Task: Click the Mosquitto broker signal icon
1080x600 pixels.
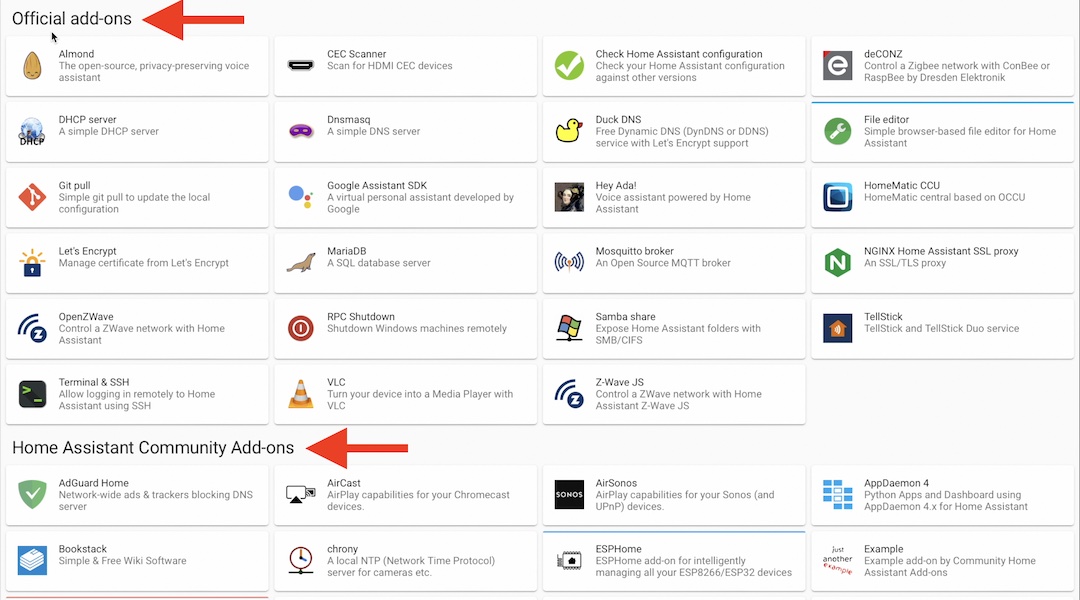Action: click(x=569, y=262)
